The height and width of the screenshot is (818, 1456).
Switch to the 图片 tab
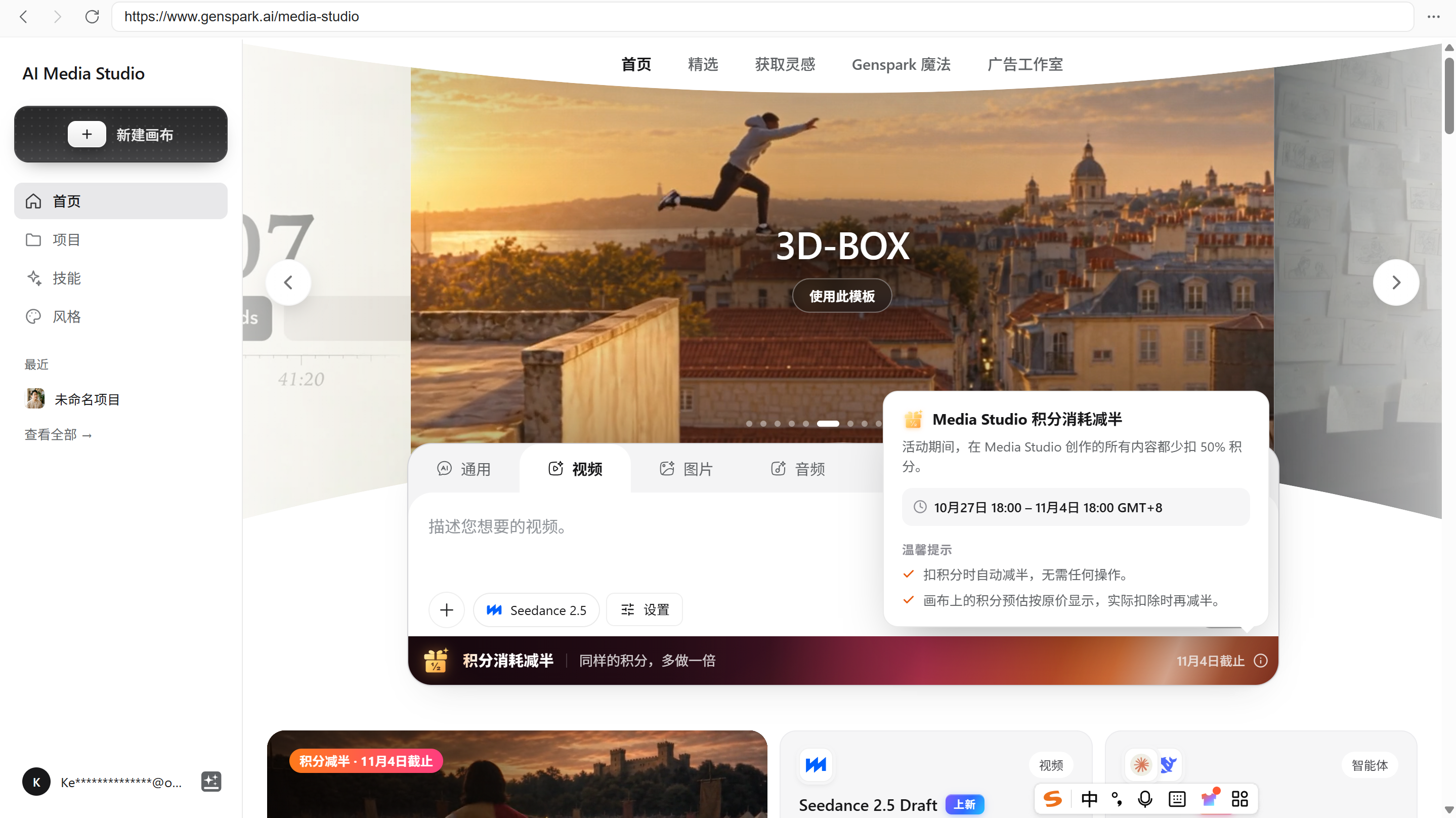686,468
